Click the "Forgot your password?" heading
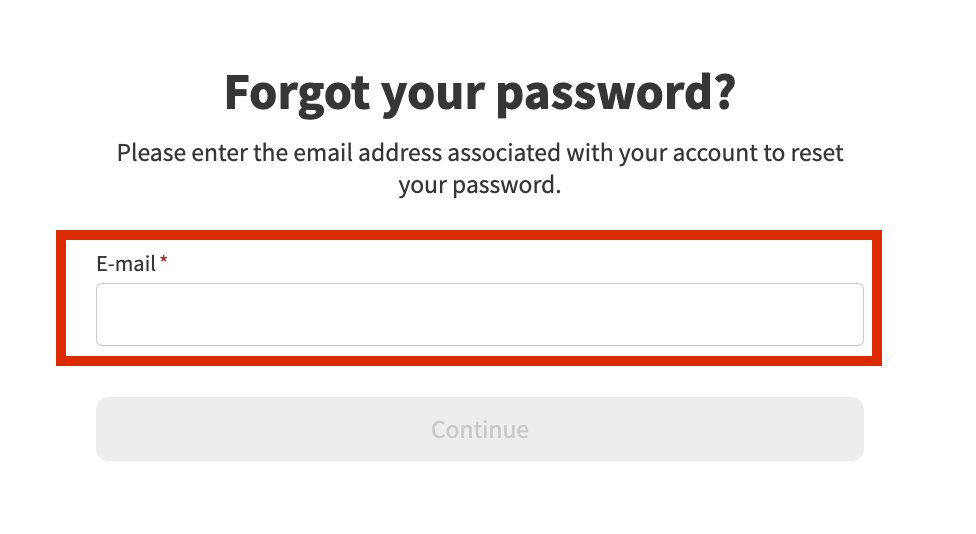976x534 pixels. 479,92
